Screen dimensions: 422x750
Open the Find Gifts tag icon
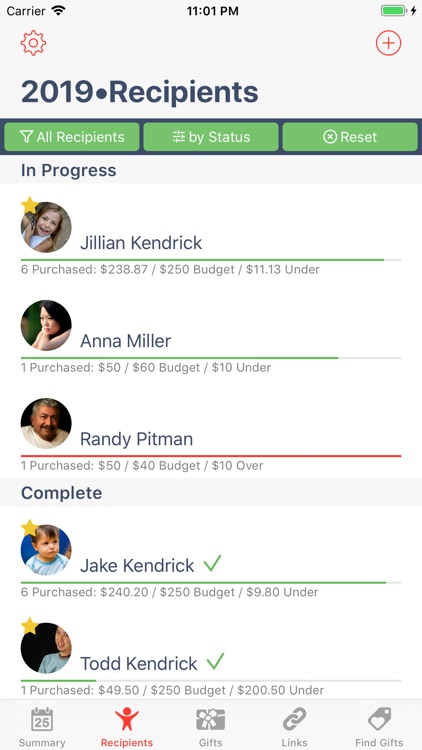tap(379, 720)
